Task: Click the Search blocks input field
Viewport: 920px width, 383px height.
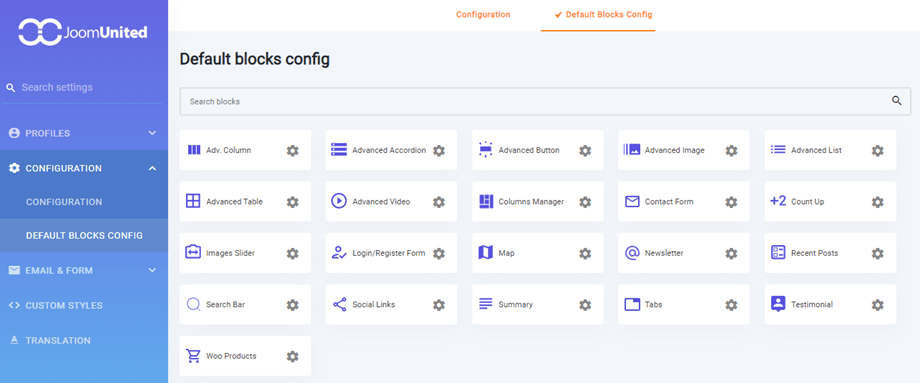Action: coord(545,101)
